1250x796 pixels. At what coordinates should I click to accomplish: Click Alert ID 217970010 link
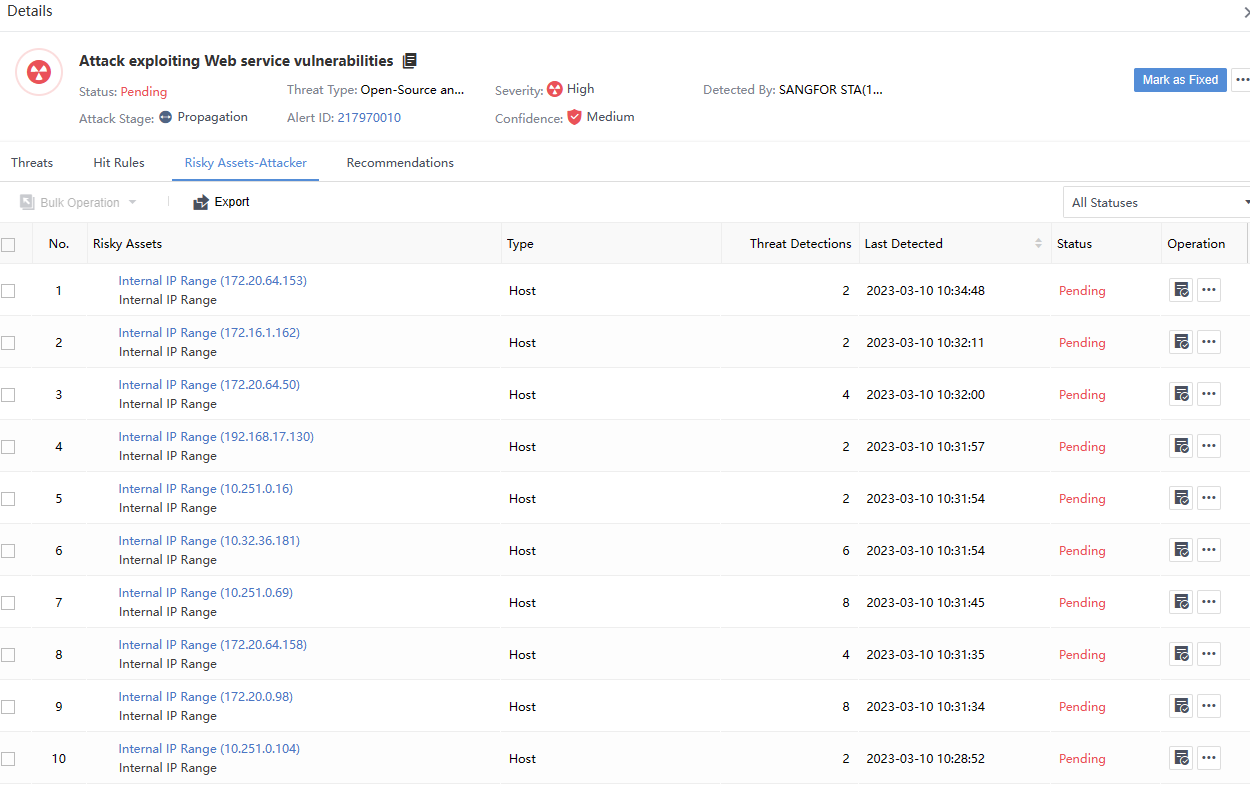[369, 117]
